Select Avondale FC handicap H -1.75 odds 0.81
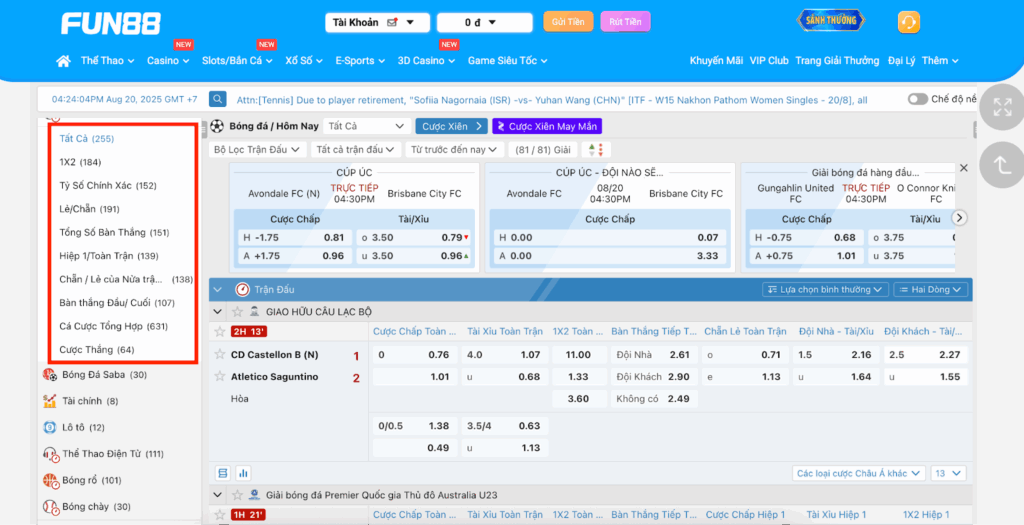1024x525 pixels. (x=294, y=238)
